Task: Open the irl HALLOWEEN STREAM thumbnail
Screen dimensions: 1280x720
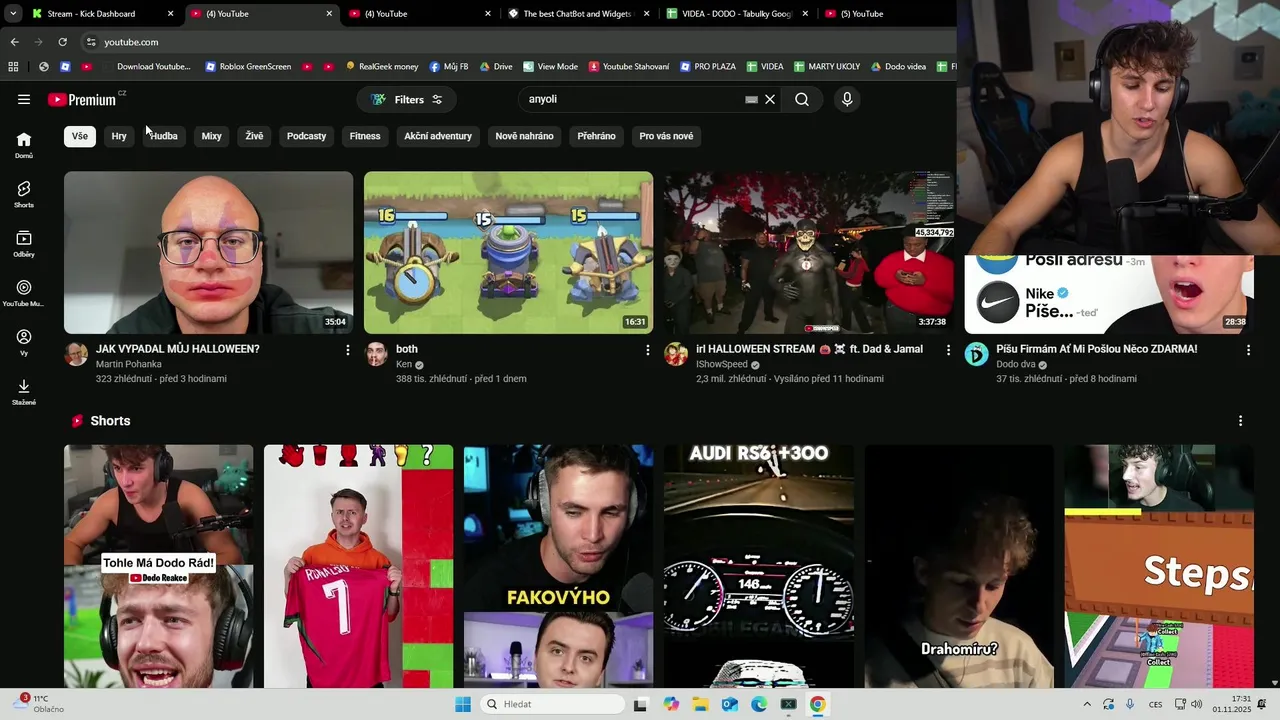Action: tap(808, 252)
